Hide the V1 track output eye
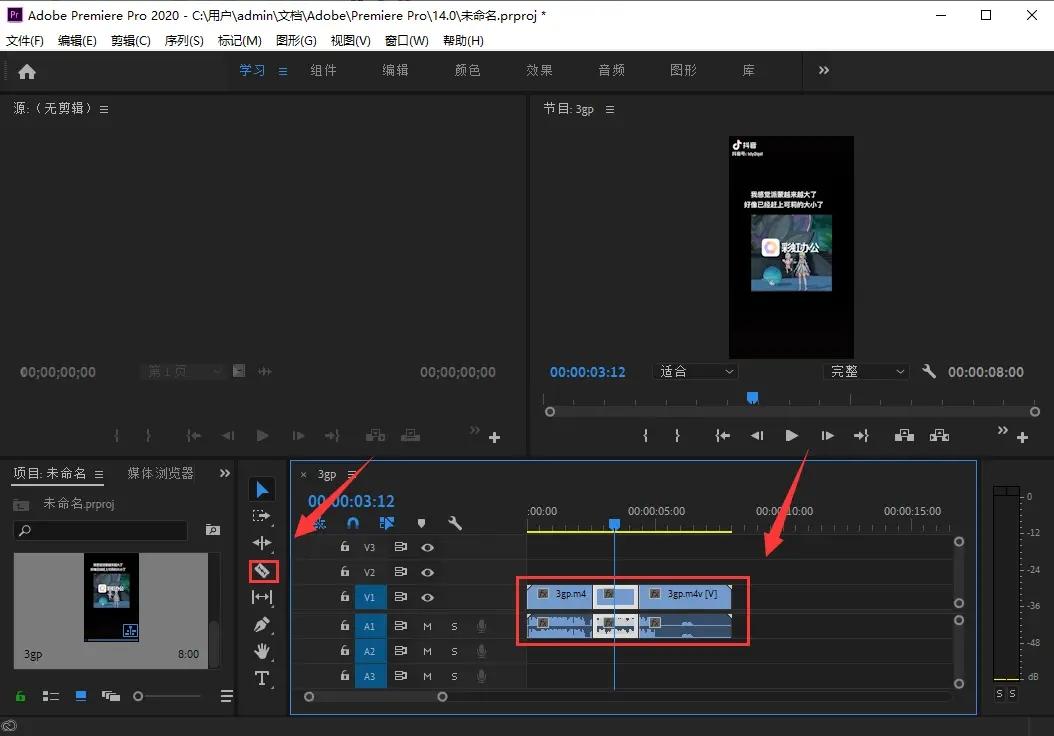 click(427, 597)
